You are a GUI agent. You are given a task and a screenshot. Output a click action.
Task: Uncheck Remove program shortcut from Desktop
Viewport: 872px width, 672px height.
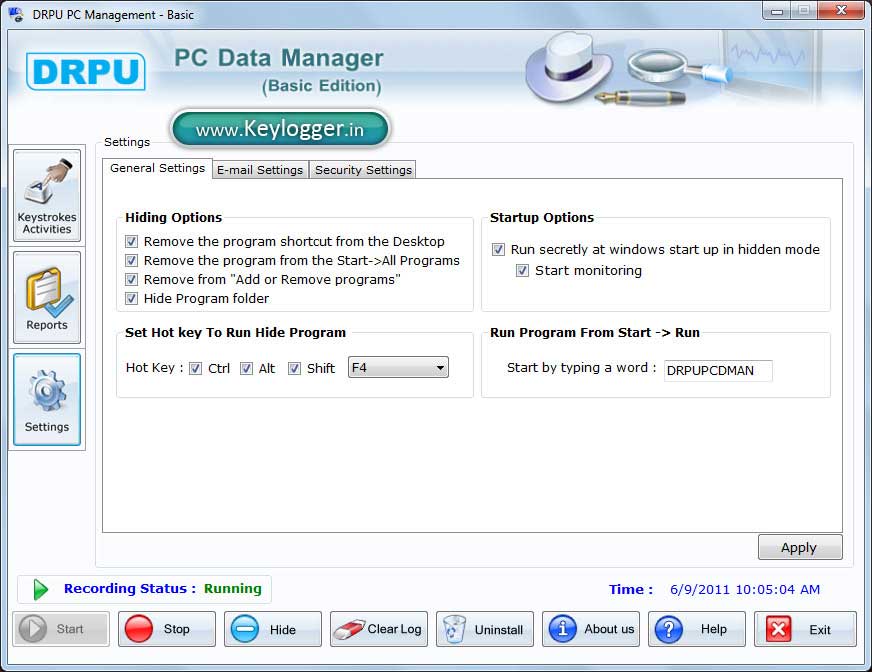[131, 241]
